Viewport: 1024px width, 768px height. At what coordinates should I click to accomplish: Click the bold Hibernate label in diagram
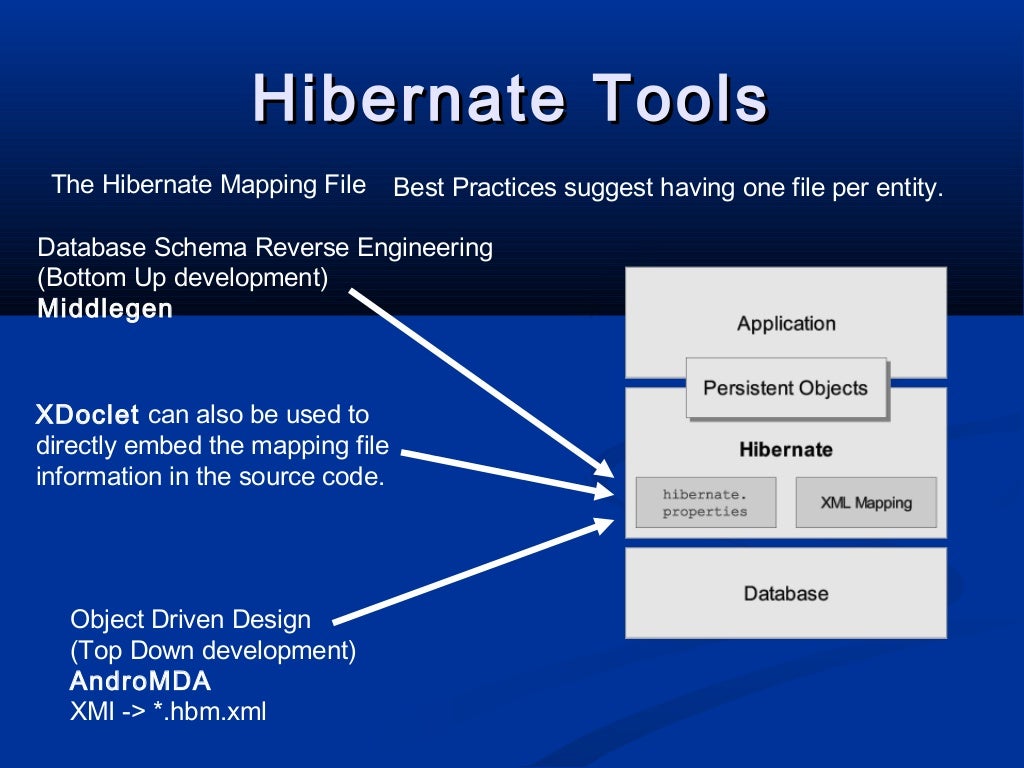786,449
